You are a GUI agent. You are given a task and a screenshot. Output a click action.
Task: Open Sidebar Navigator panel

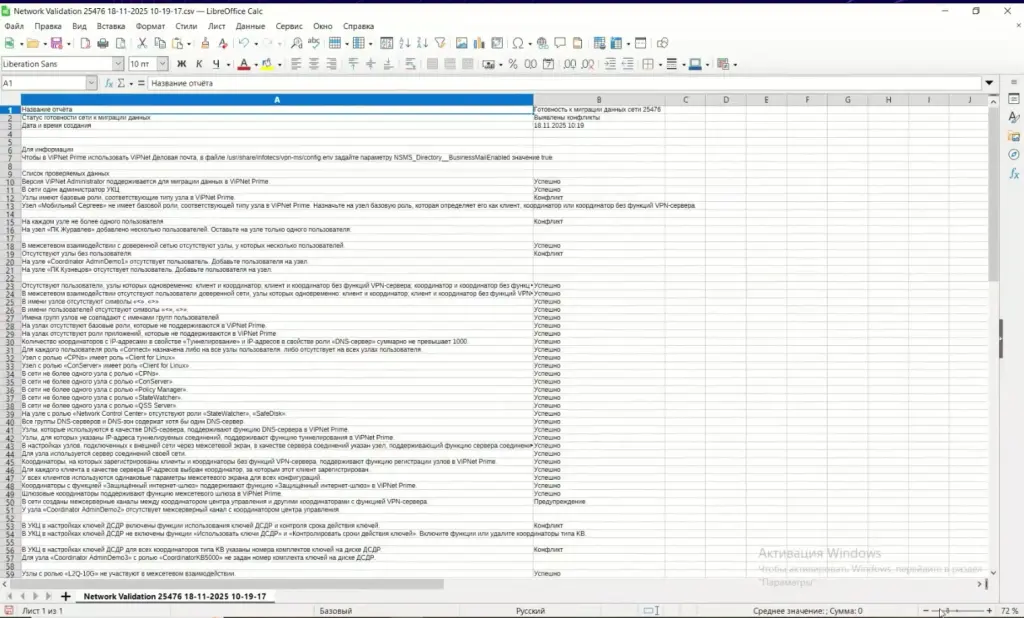1014,154
